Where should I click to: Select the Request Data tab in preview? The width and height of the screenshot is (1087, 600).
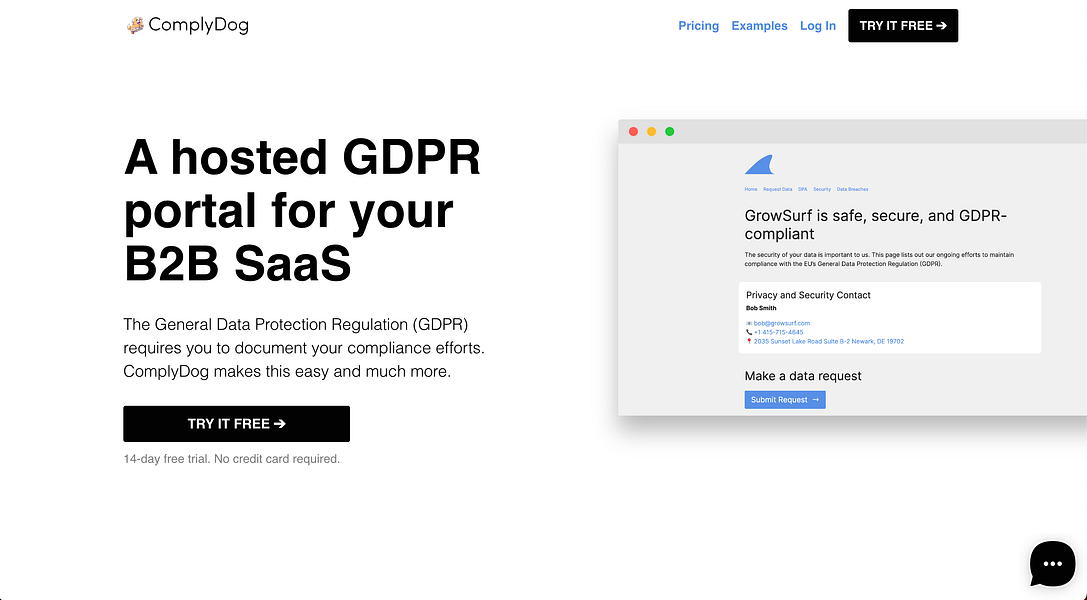pos(777,189)
